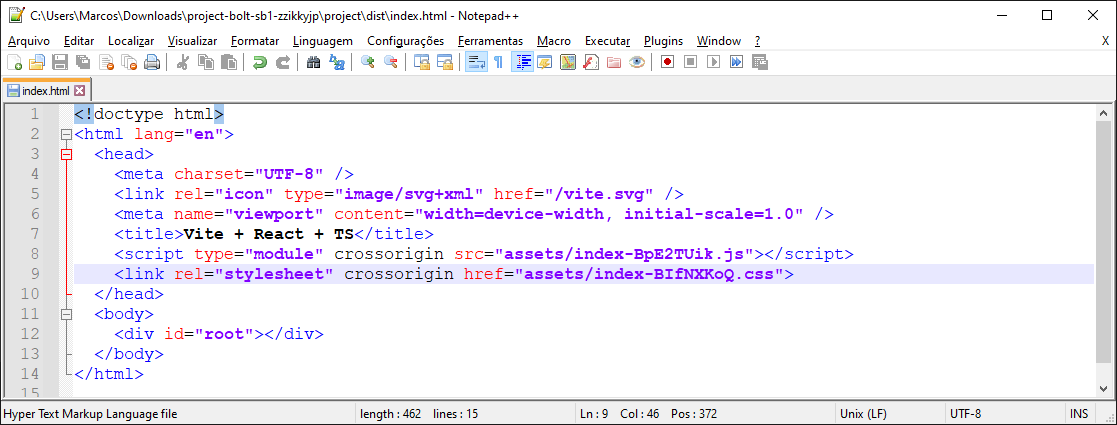This screenshot has height=425, width=1117.
Task: Cut selection with the scissors icon
Action: click(182, 63)
